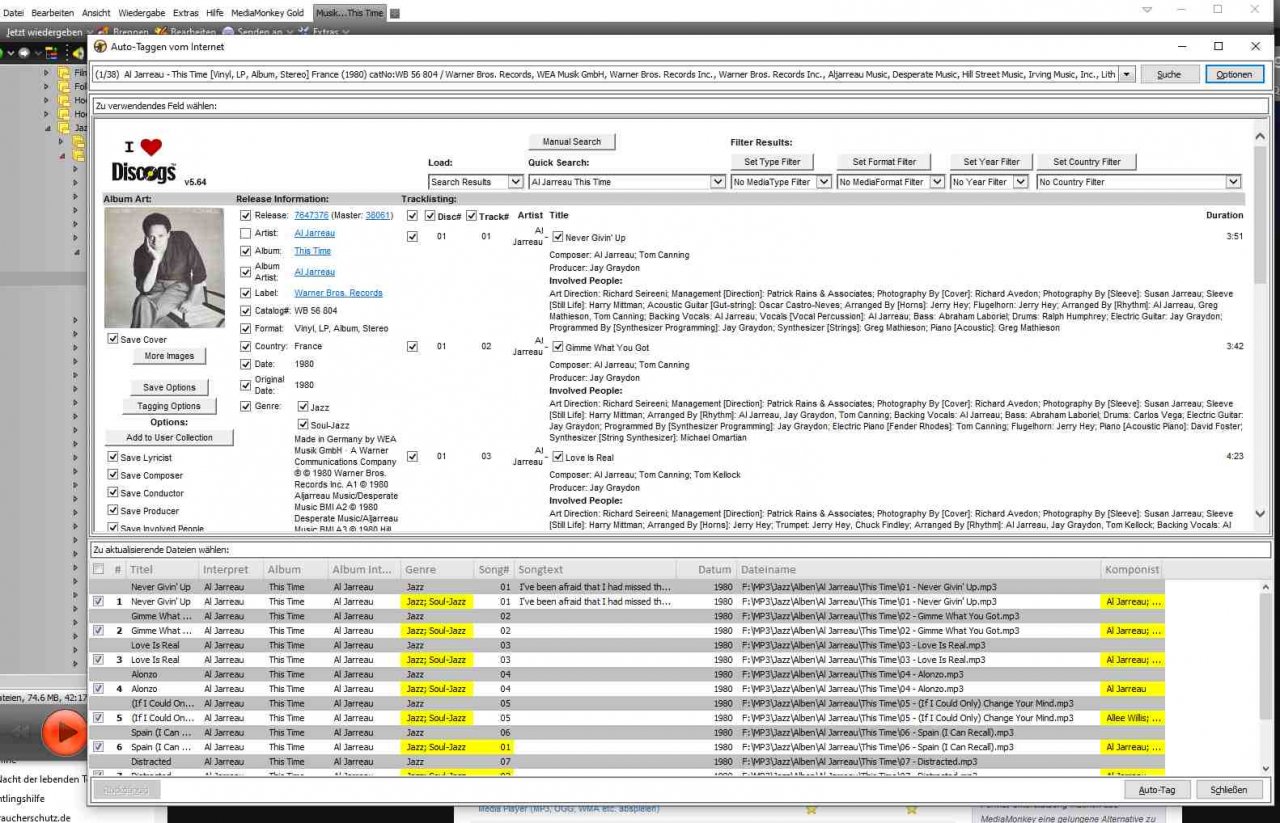1280x823 pixels.
Task: Click the Brennen icon in the main toolbar
Action: (x=104, y=32)
